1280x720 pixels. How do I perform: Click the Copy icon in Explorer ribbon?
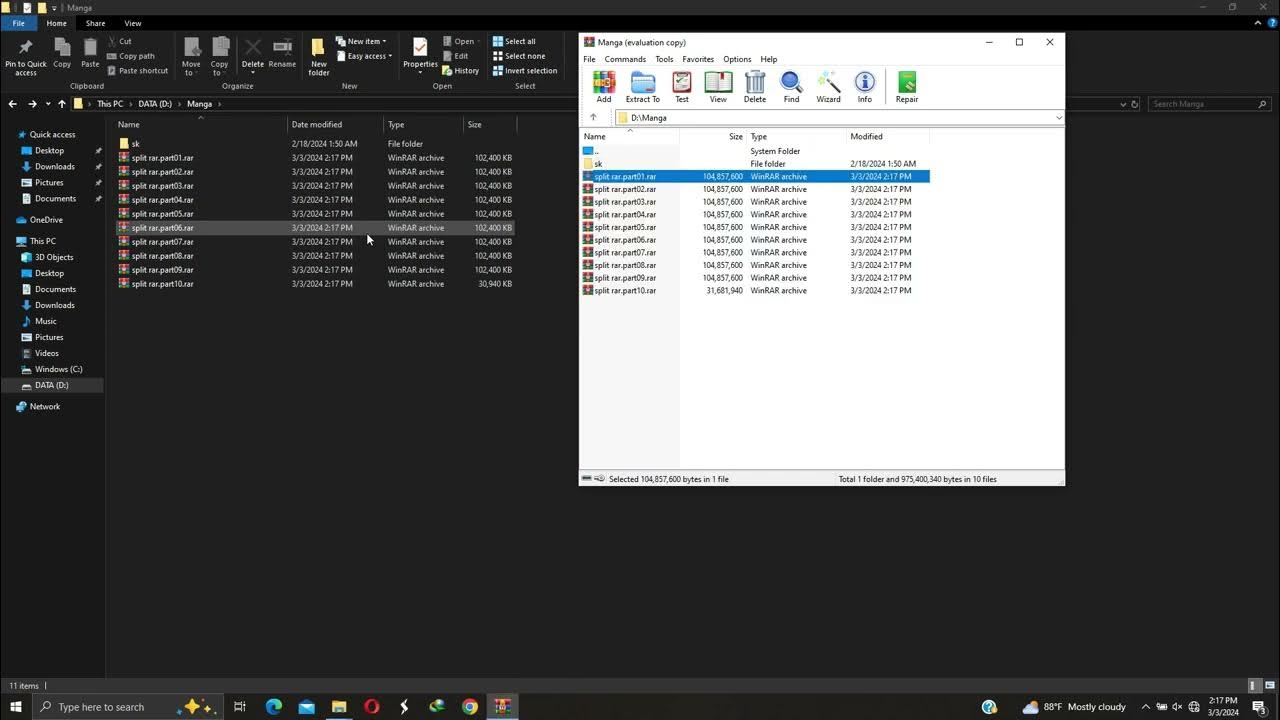(62, 54)
